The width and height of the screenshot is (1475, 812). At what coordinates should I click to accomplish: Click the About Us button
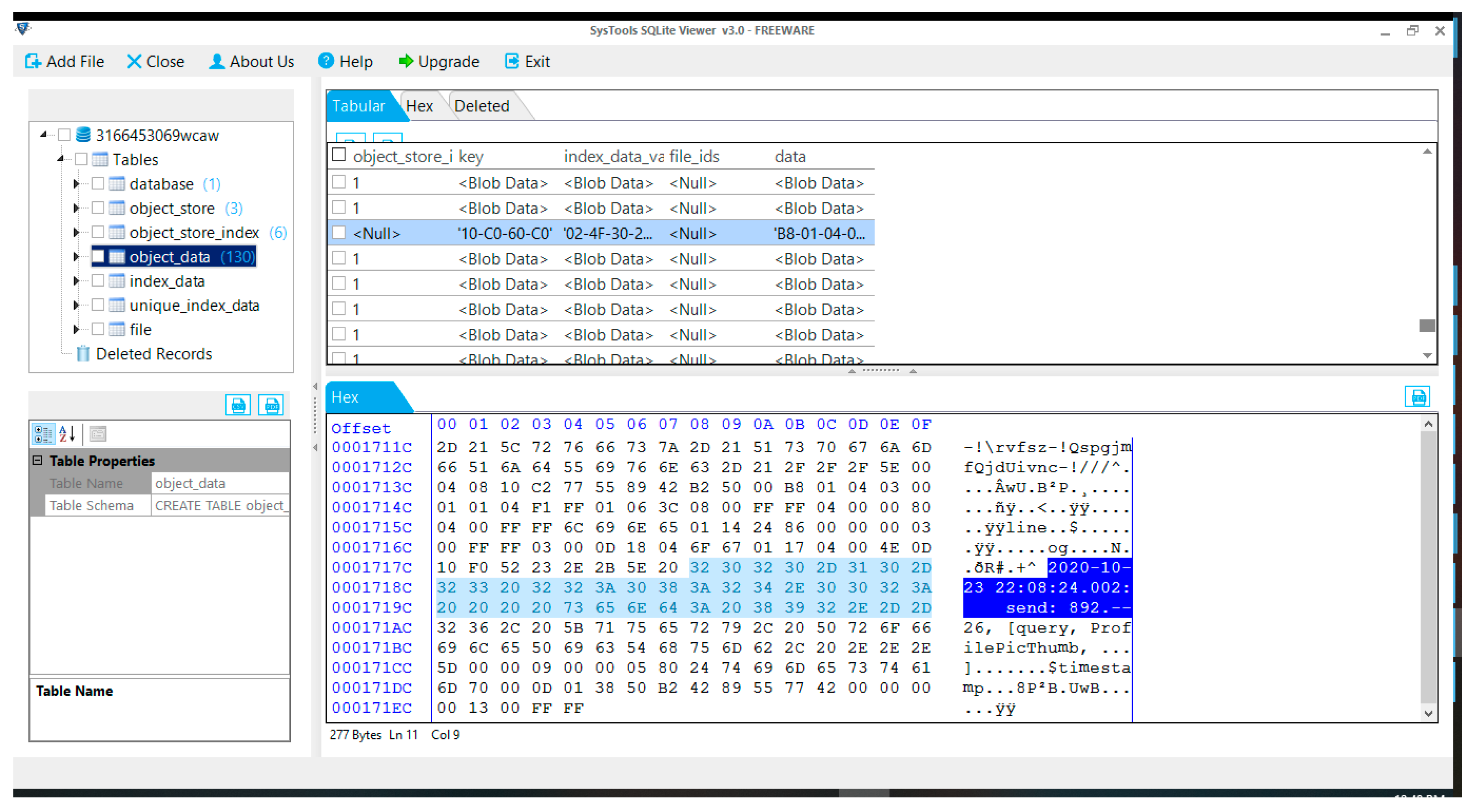coord(251,61)
